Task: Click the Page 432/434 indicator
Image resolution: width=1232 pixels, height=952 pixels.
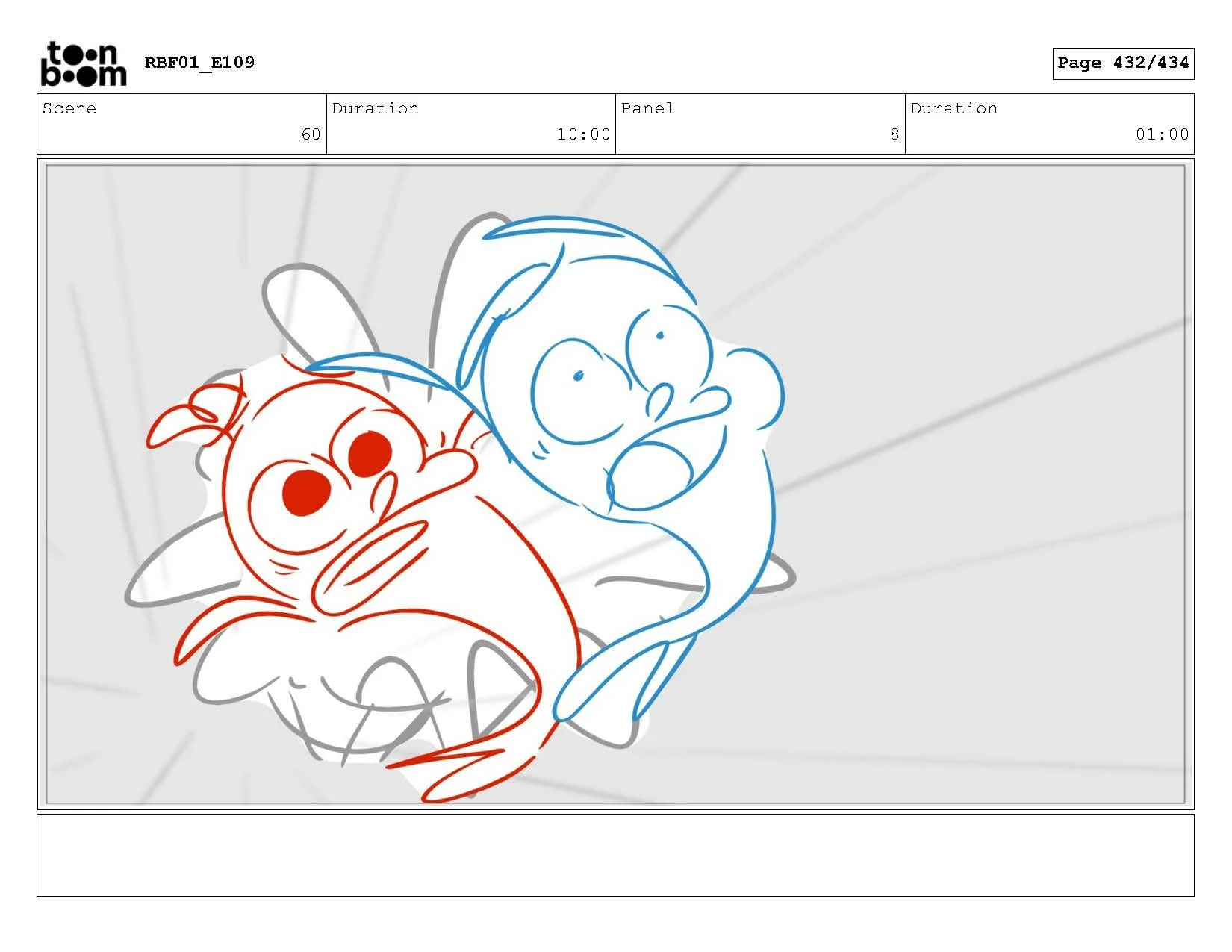Action: pos(1123,63)
